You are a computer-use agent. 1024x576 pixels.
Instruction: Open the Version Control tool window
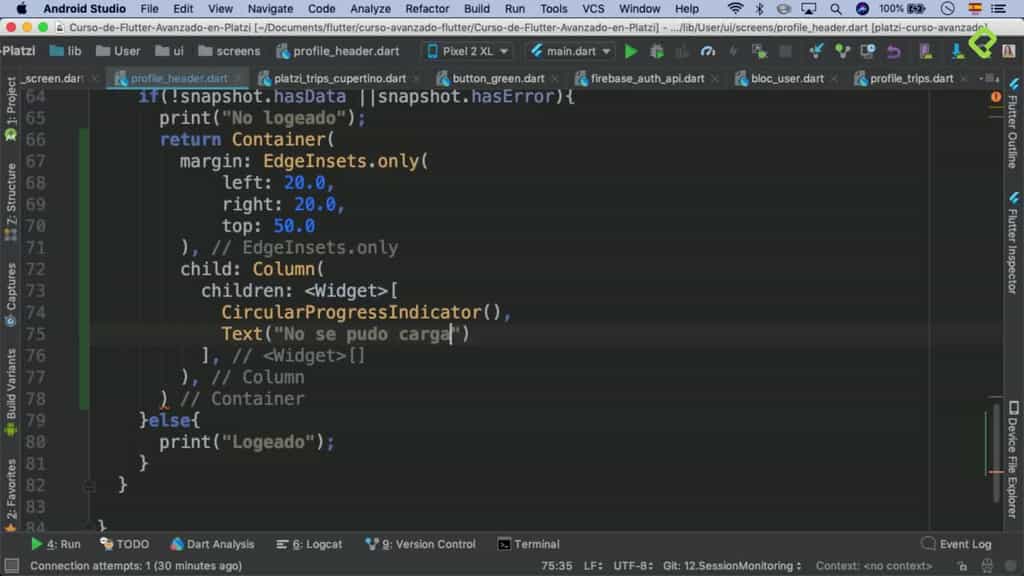[x=421, y=544]
